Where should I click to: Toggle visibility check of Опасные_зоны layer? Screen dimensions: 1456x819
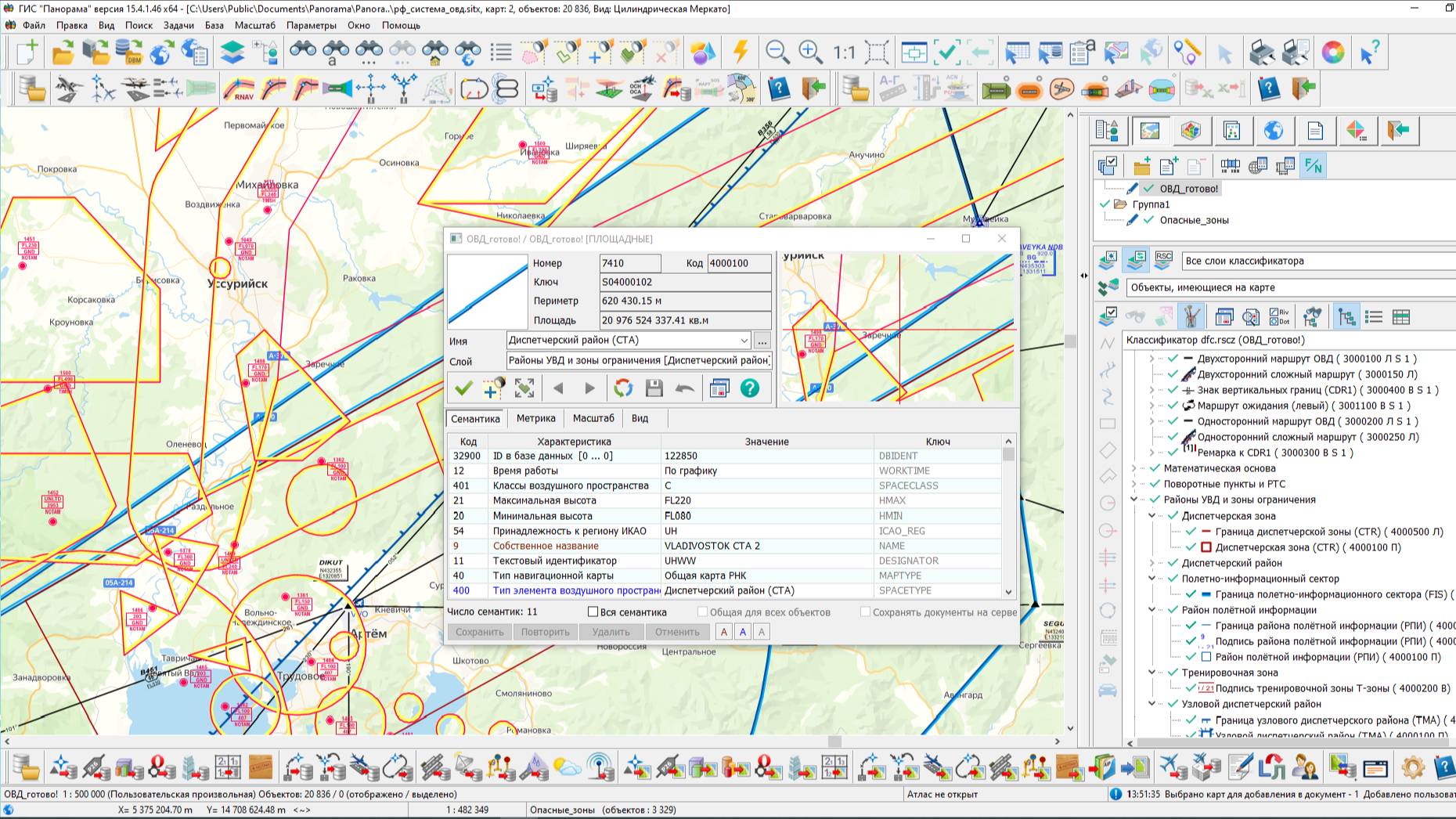click(x=1148, y=220)
